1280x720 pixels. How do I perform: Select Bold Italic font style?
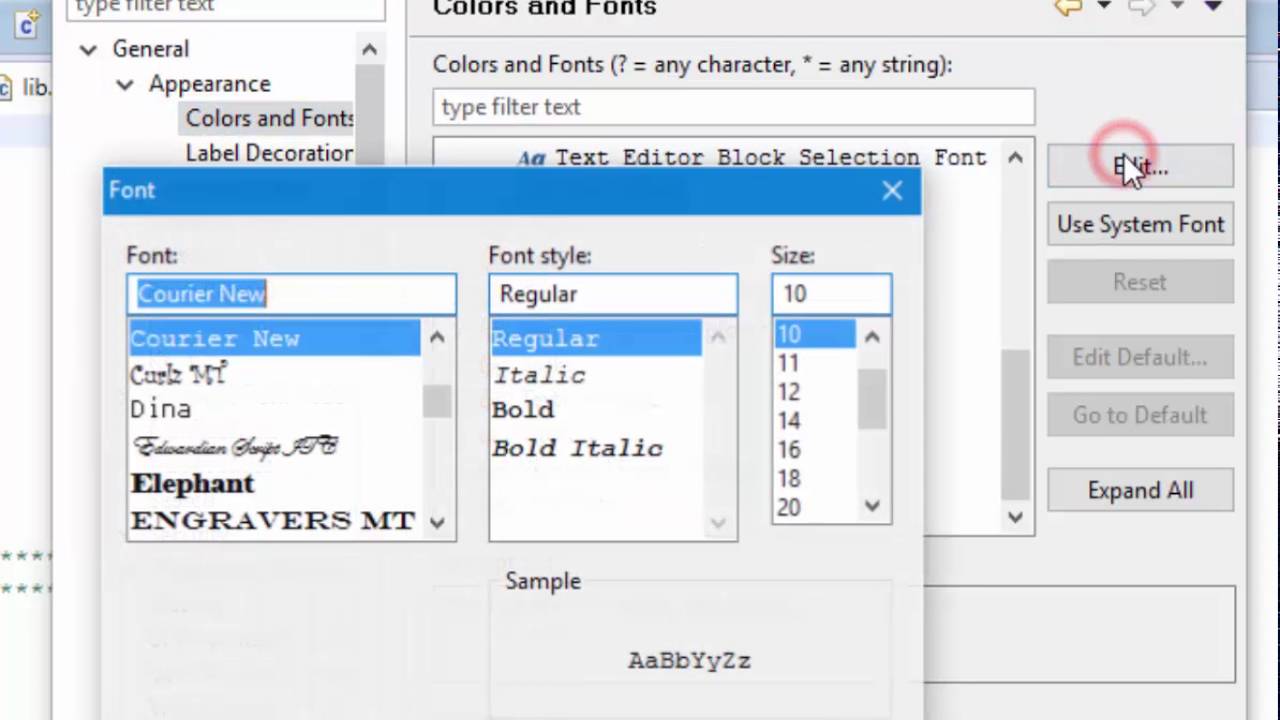tap(577, 448)
